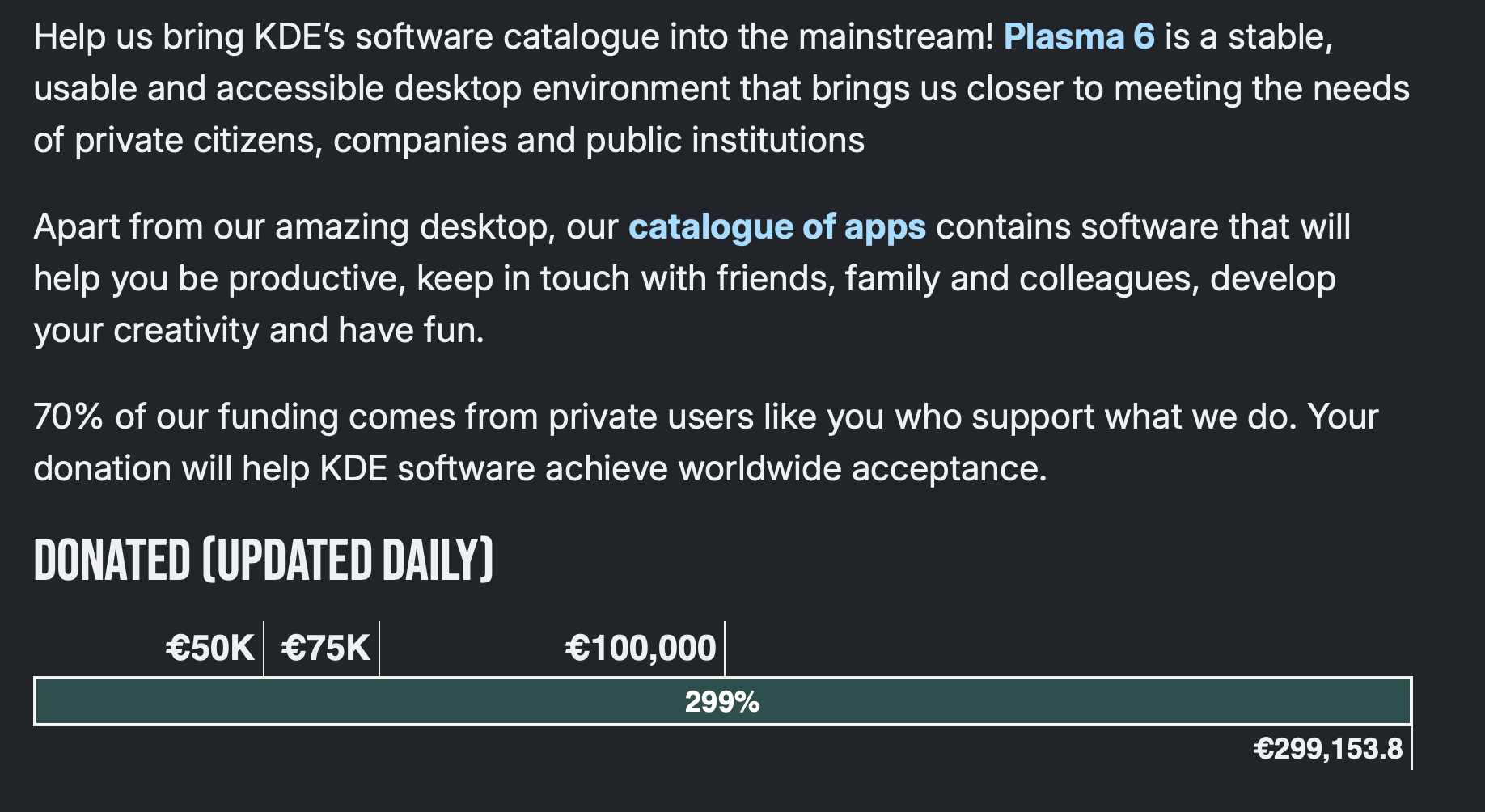Click the Donated (Updated Daily) heading
Viewport: 1485px width, 812px height.
[x=263, y=560]
